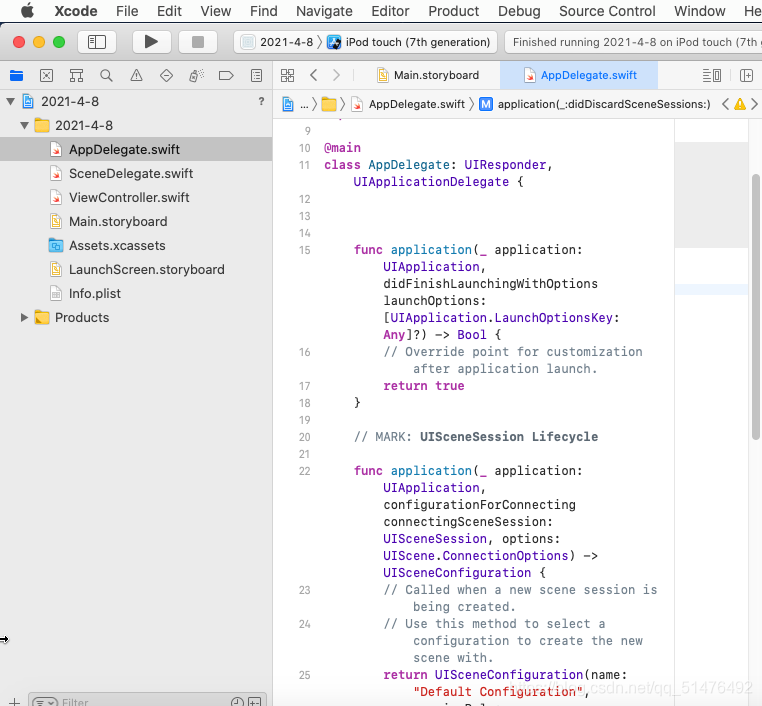
Task: Open the Test navigator diamond icon
Action: click(166, 75)
